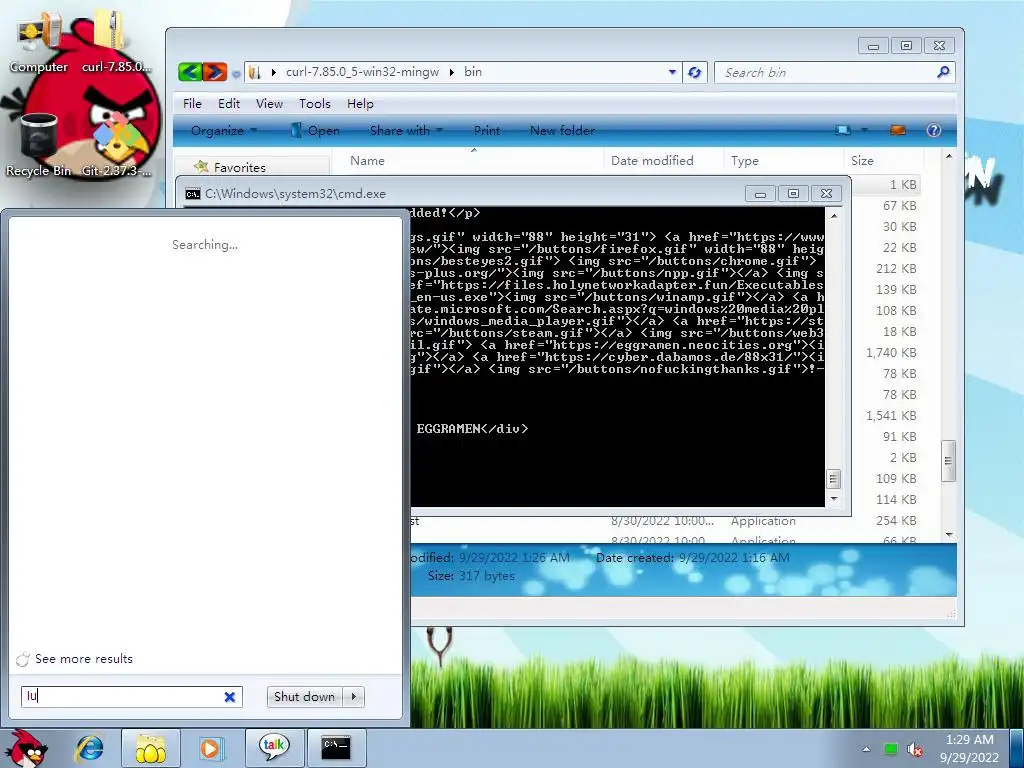Click the cmd scrollbar down arrow
Image resolution: width=1024 pixels, height=768 pixels.
pos(833,499)
